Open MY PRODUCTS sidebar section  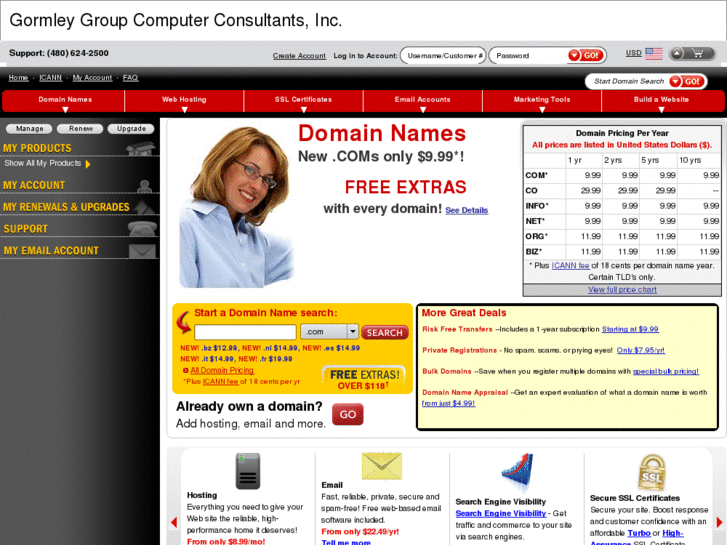click(x=37, y=148)
